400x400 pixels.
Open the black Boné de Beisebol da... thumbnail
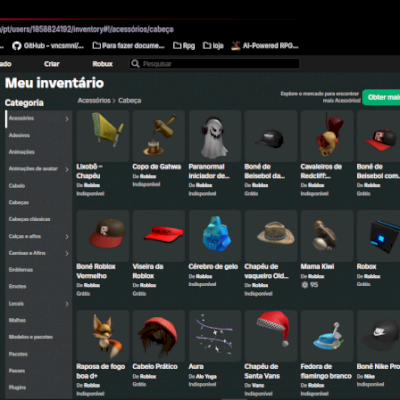[x=271, y=136]
